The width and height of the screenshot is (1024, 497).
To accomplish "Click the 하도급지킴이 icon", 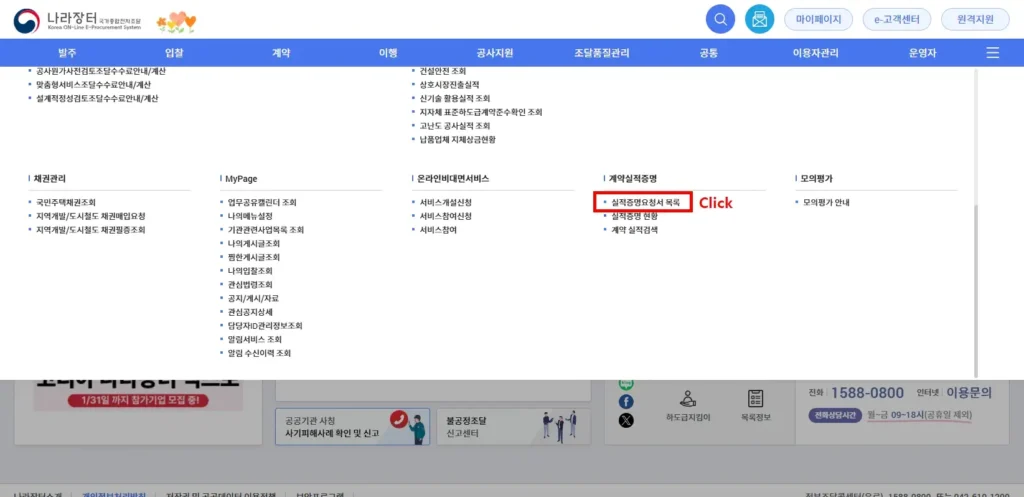I will 687,404.
